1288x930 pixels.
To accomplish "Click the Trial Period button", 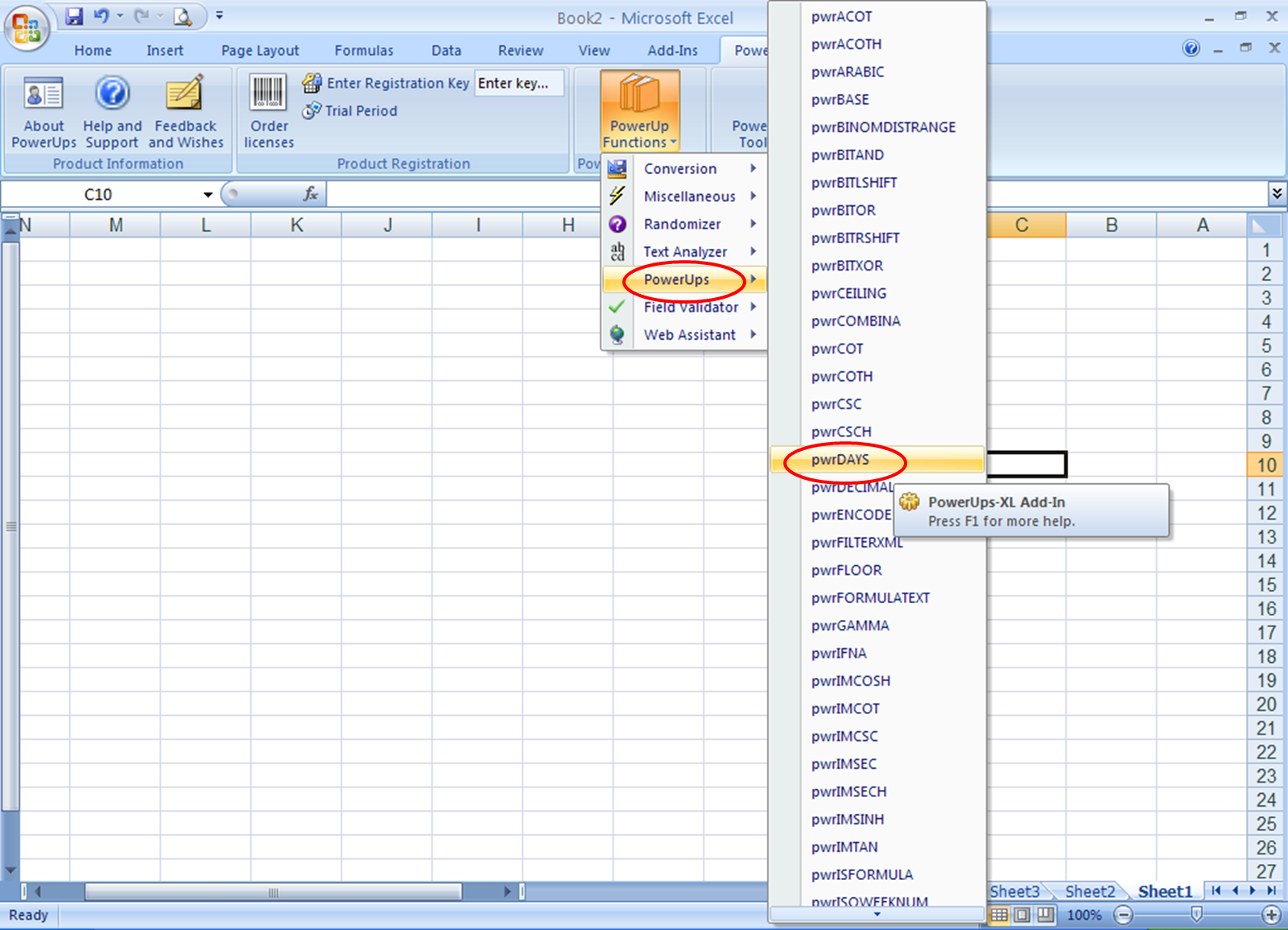I will tap(350, 110).
